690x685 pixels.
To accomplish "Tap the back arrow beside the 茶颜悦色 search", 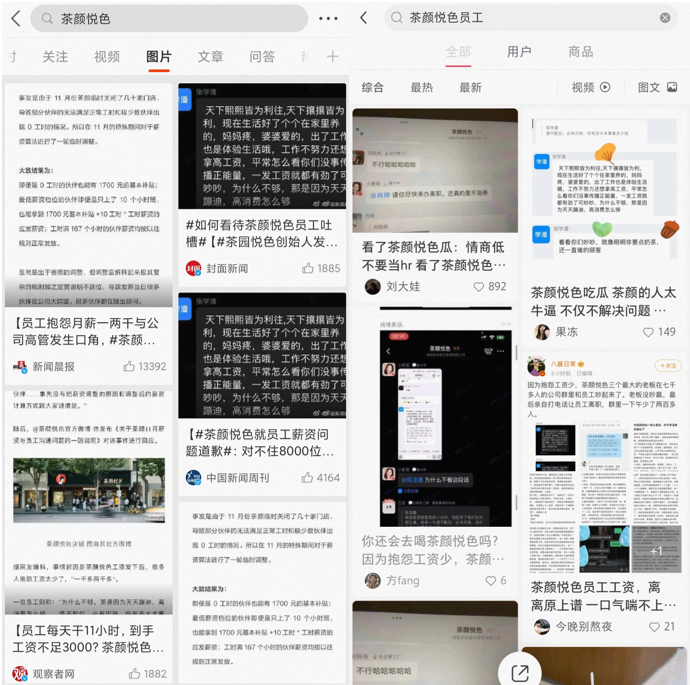I will pyautogui.click(x=16, y=18).
